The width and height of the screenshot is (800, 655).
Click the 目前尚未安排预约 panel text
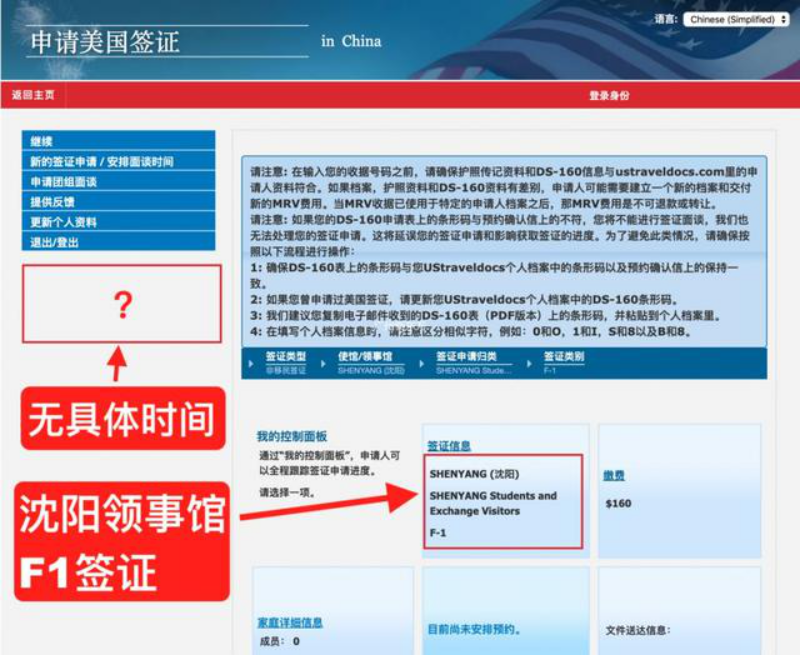click(471, 630)
